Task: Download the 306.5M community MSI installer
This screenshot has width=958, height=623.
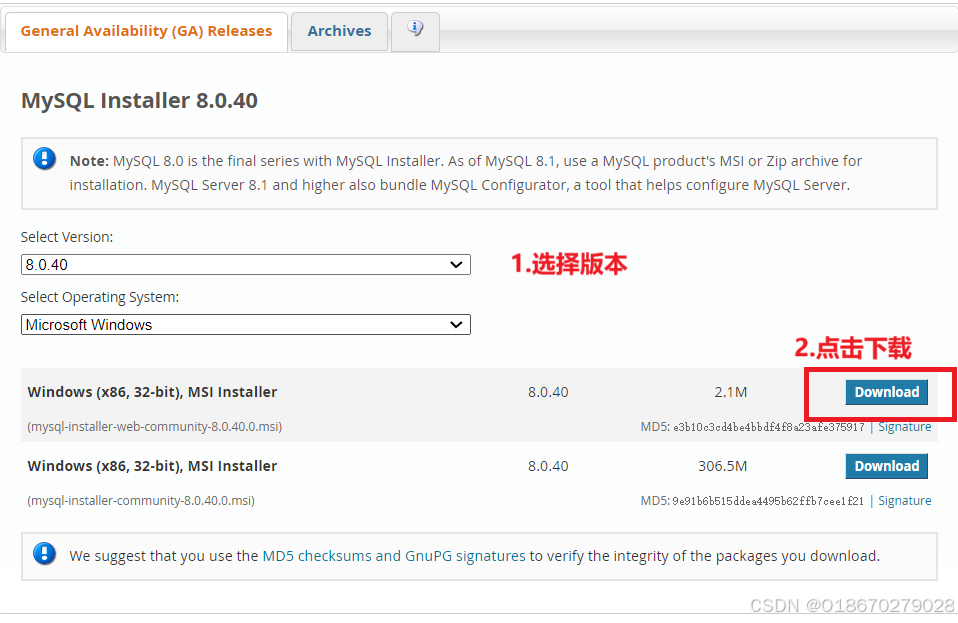Action: (887, 466)
